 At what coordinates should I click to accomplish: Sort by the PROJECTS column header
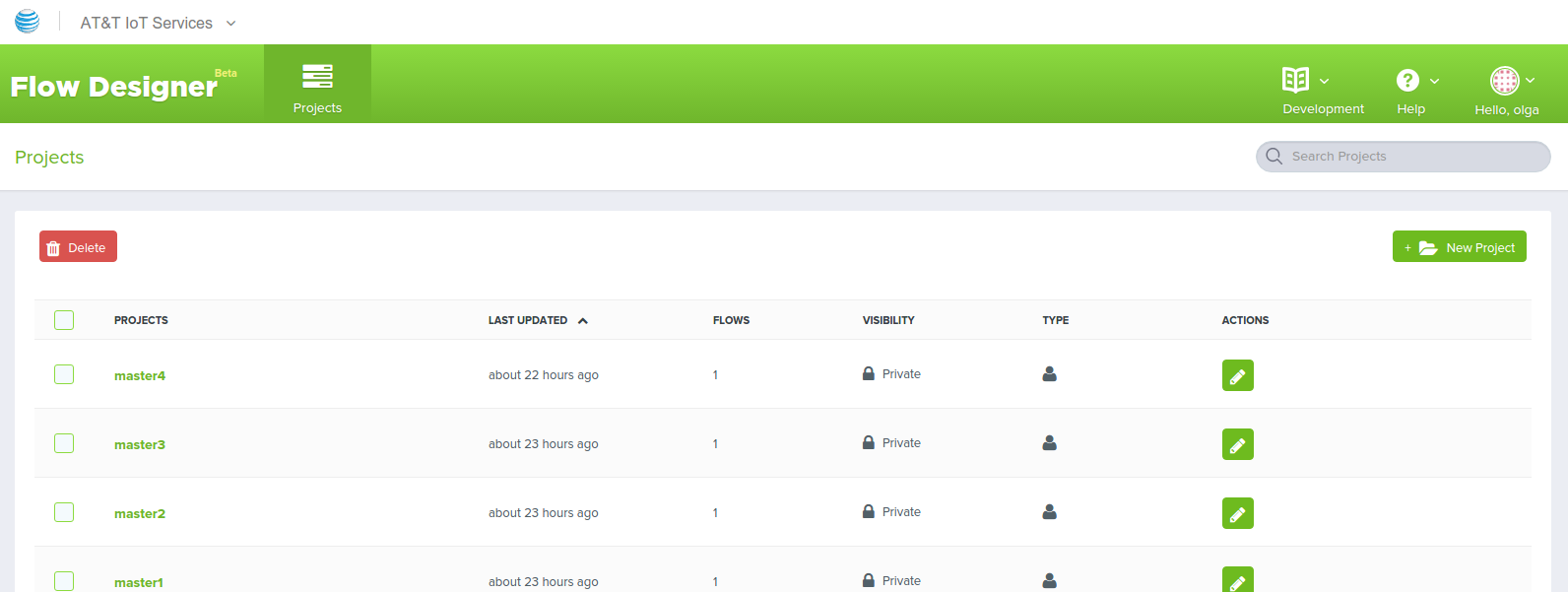(x=141, y=320)
